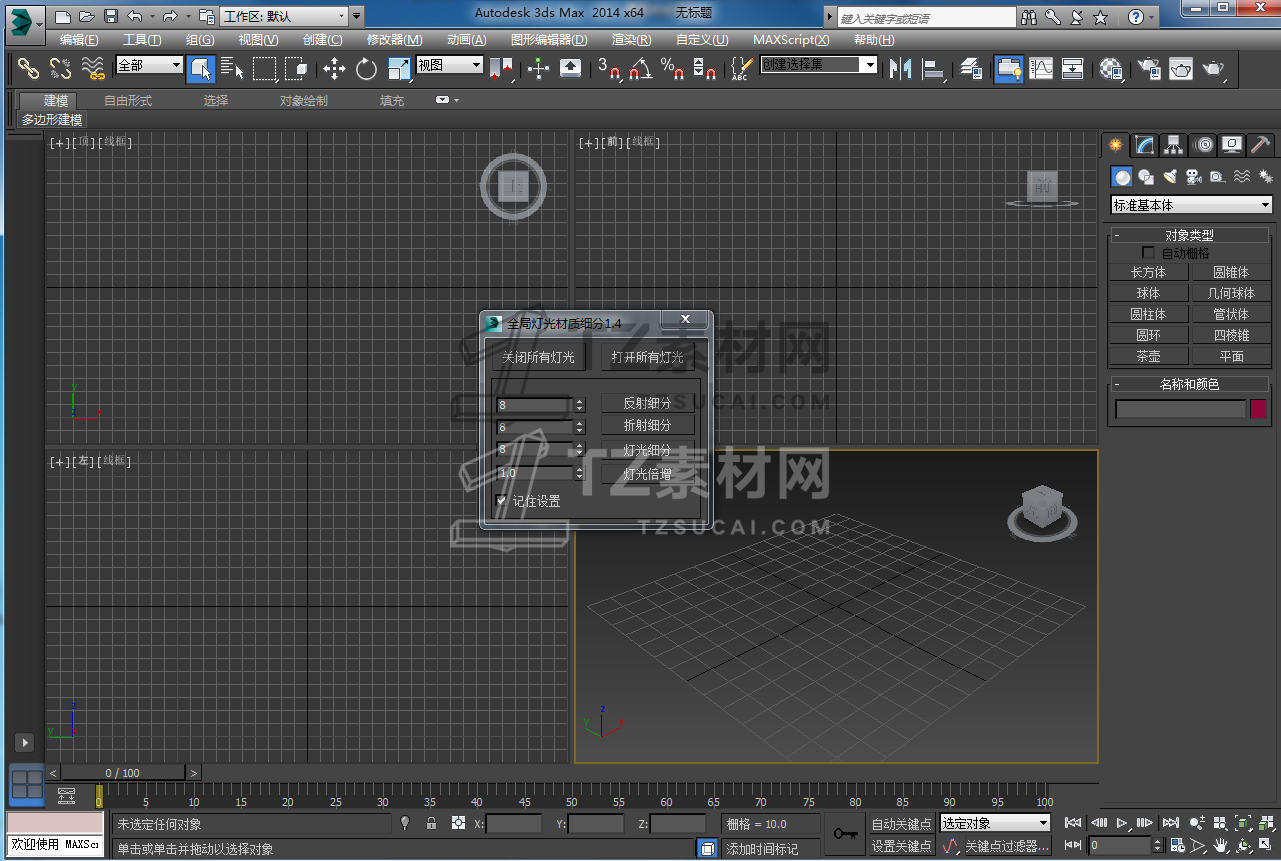This screenshot has width=1281, height=861.
Task: Toggle the Spinner Snap icon
Action: coord(704,68)
